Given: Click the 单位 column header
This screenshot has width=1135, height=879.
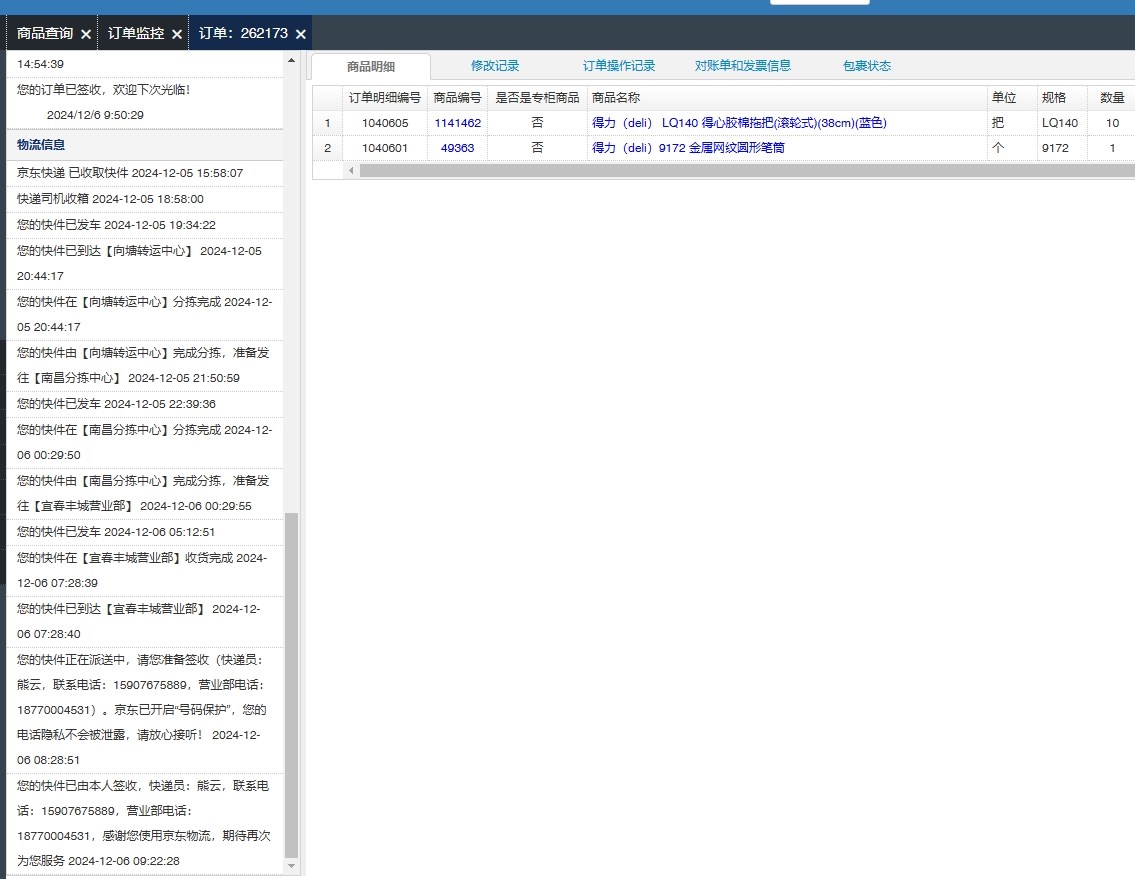Looking at the screenshot, I should tap(1011, 98).
